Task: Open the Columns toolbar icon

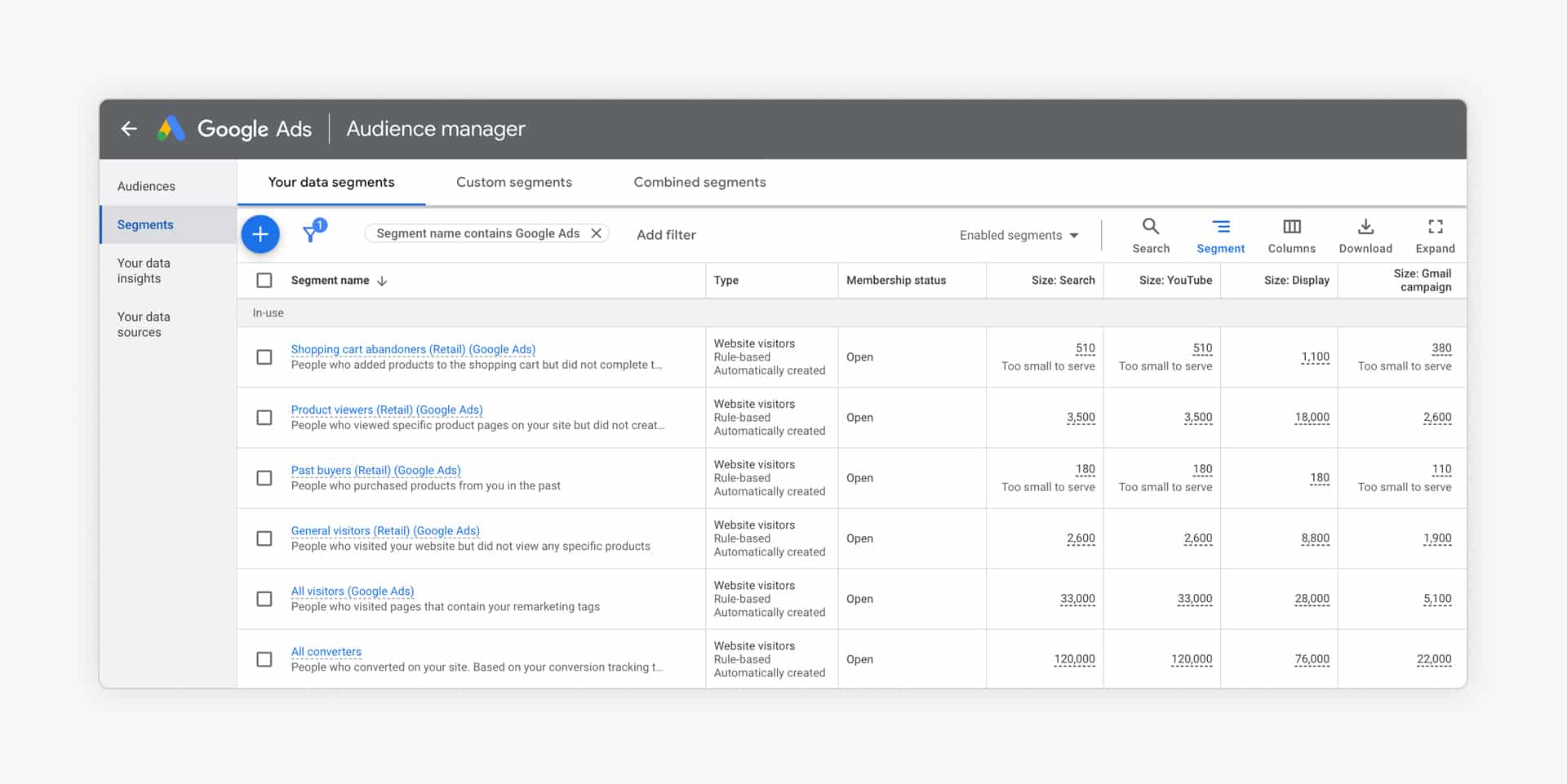Action: click(1291, 236)
